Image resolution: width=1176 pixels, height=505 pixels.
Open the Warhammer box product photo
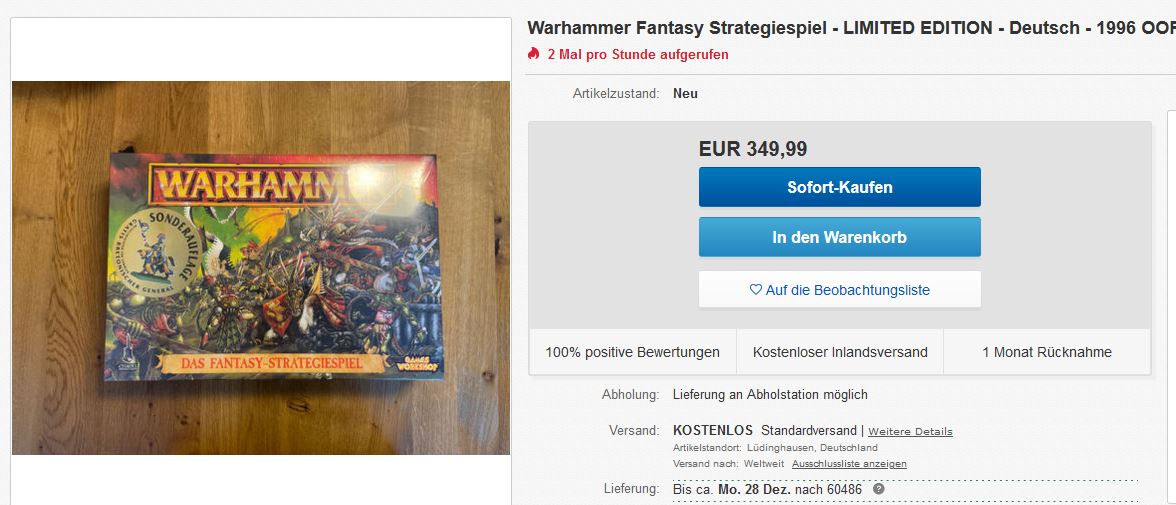(261, 267)
